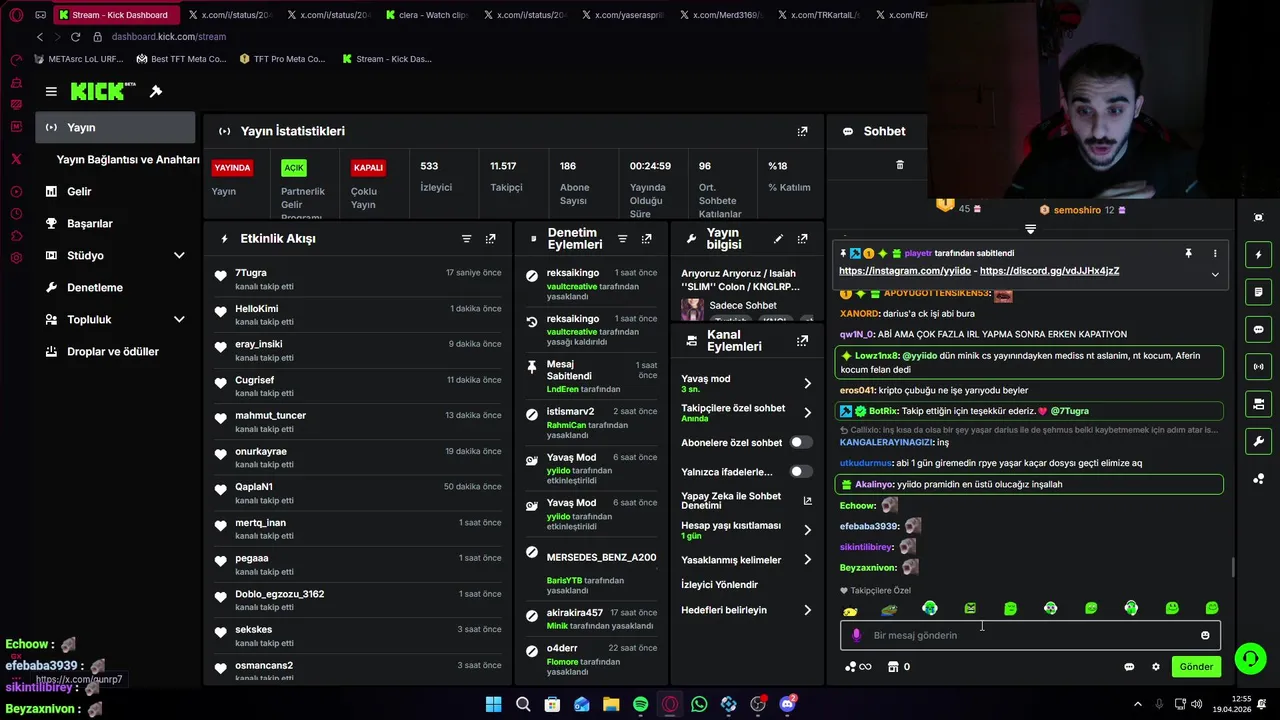The image size is (1280, 720).
Task: Open the green headset support button
Action: pos(1250,658)
